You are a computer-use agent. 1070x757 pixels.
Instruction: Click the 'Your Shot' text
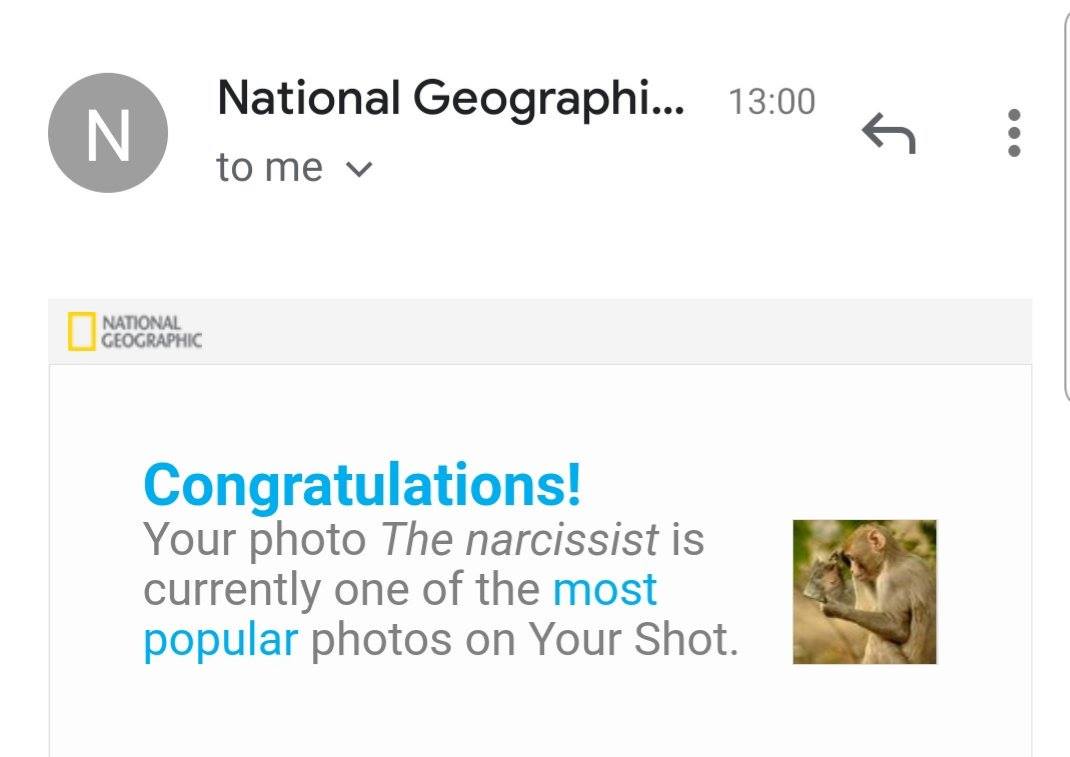tap(632, 640)
